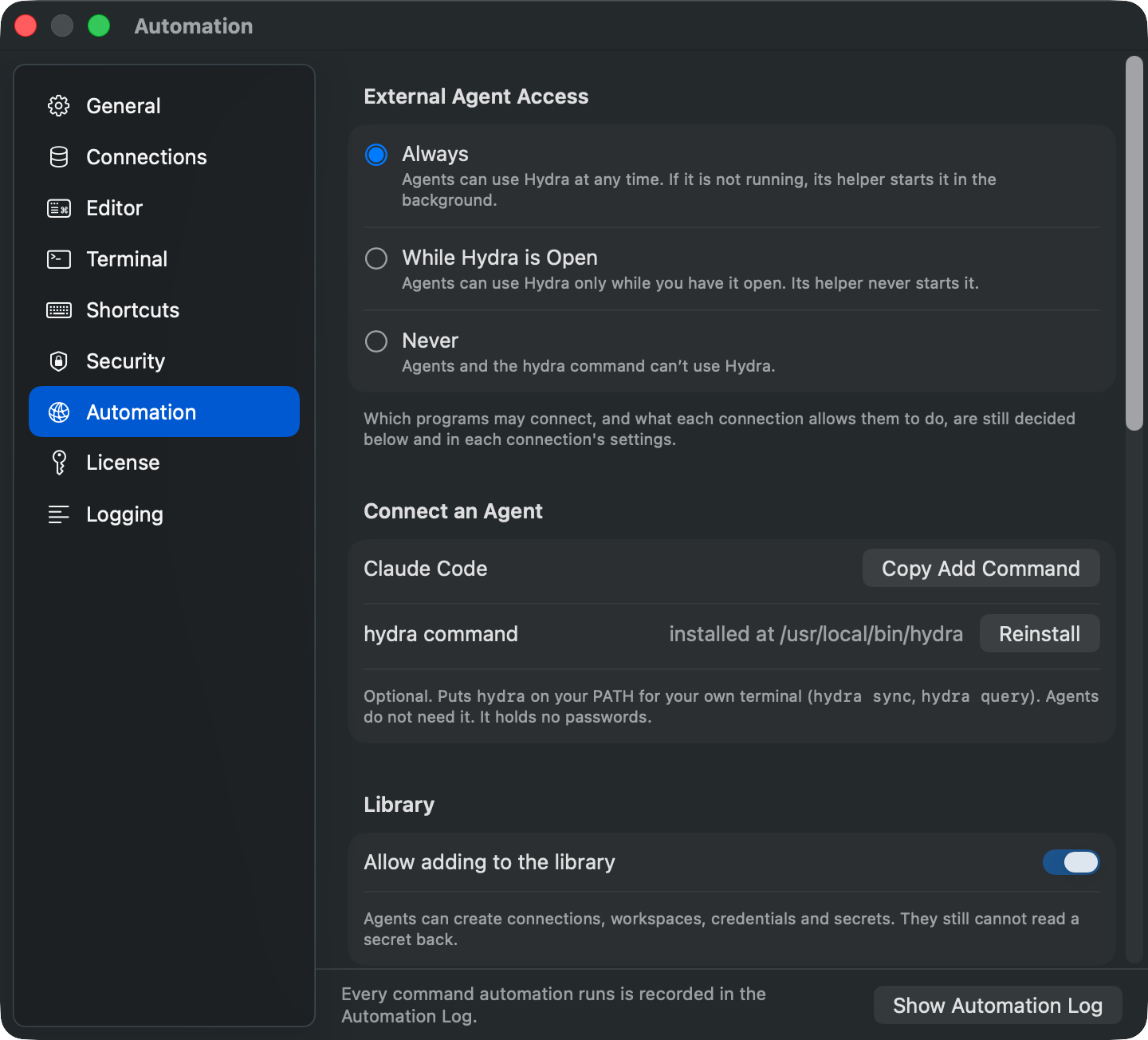Click the 'External Agent Access' heading
Screen dimensions: 1148x1040
[476, 97]
